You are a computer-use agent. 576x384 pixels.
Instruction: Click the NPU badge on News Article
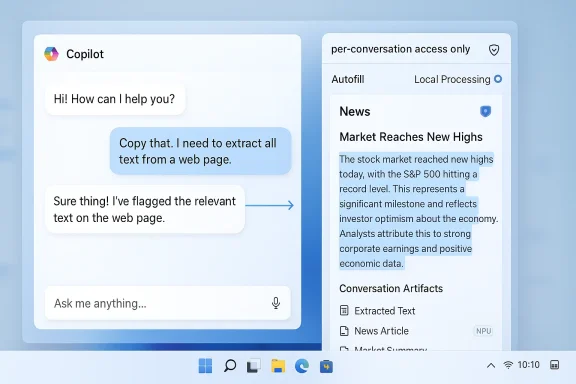click(x=483, y=331)
